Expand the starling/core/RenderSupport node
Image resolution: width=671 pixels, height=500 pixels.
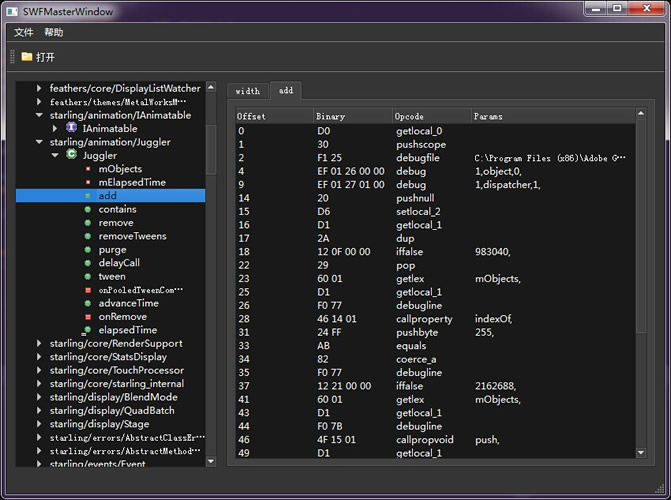click(x=39, y=344)
